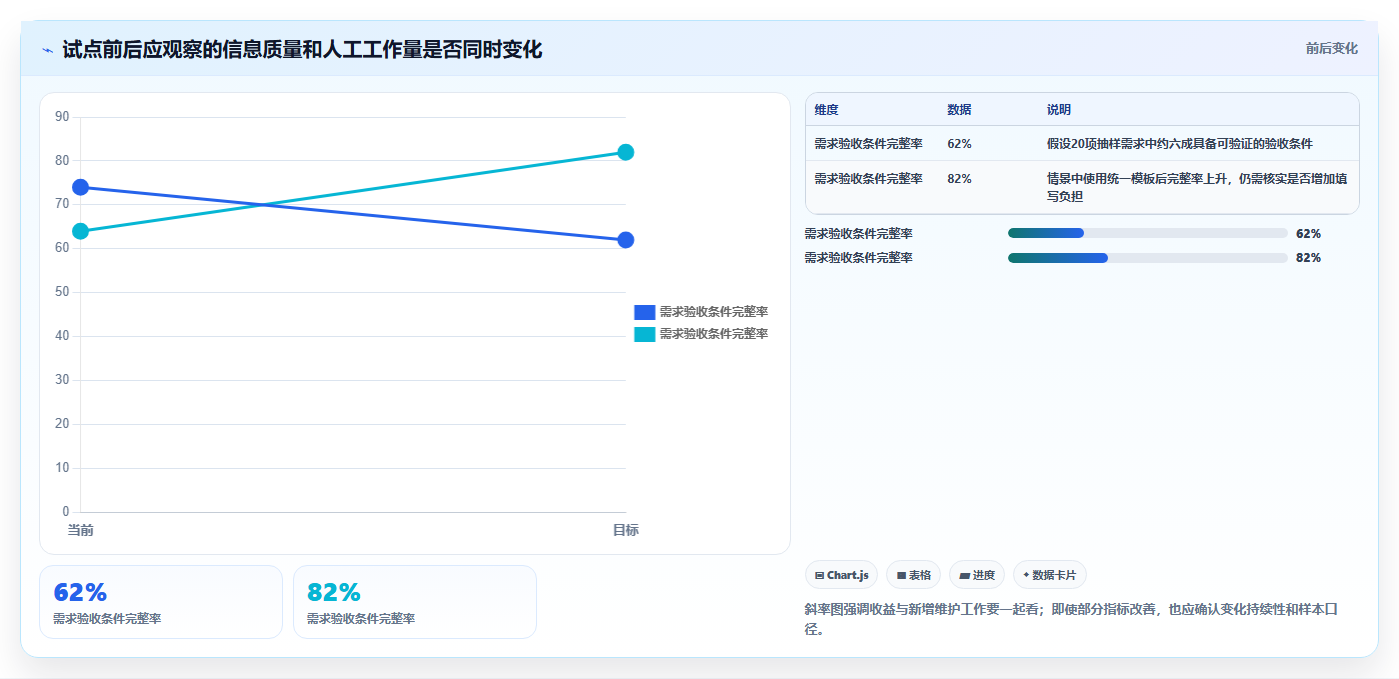
Task: Click the 说明 column header
Action: coord(1059,110)
